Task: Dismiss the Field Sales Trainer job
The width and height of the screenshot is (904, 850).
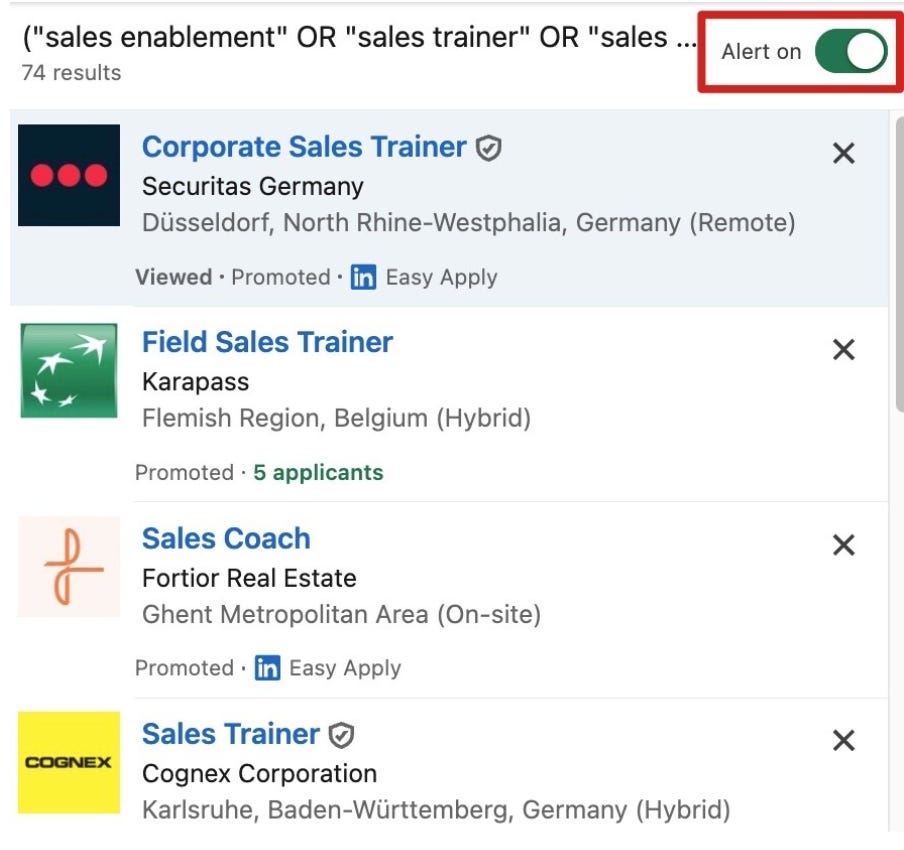Action: point(843,349)
